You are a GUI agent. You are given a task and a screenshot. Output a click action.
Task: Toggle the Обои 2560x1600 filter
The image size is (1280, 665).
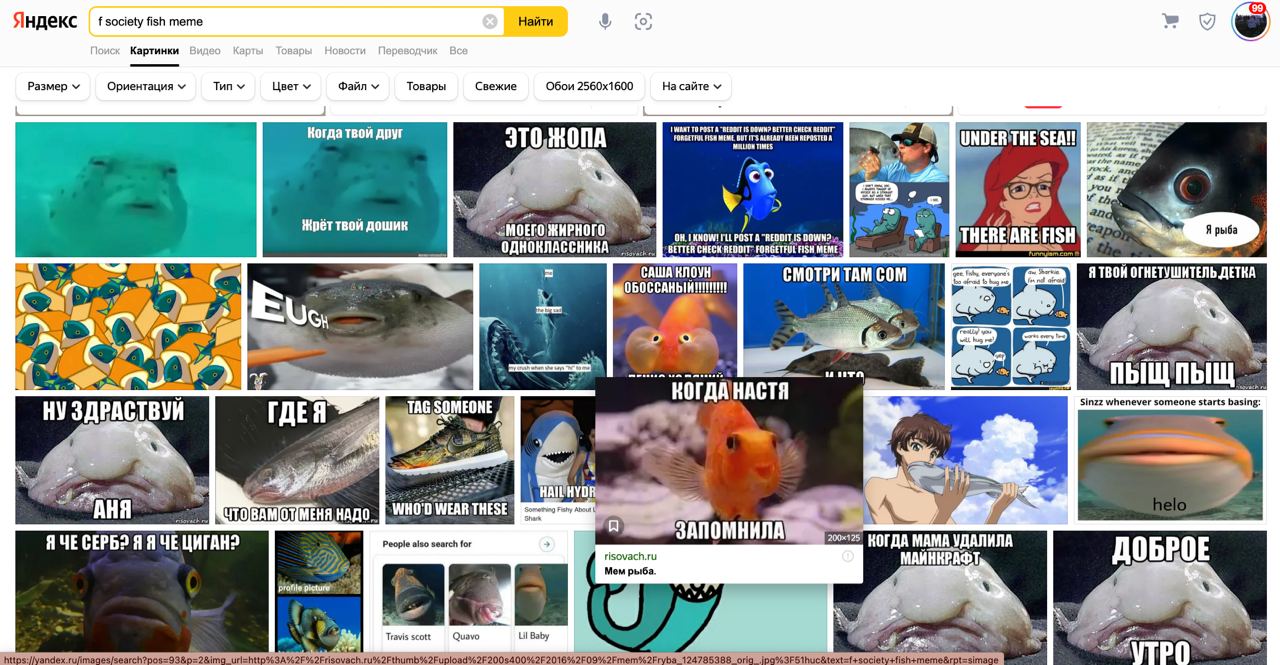click(589, 86)
